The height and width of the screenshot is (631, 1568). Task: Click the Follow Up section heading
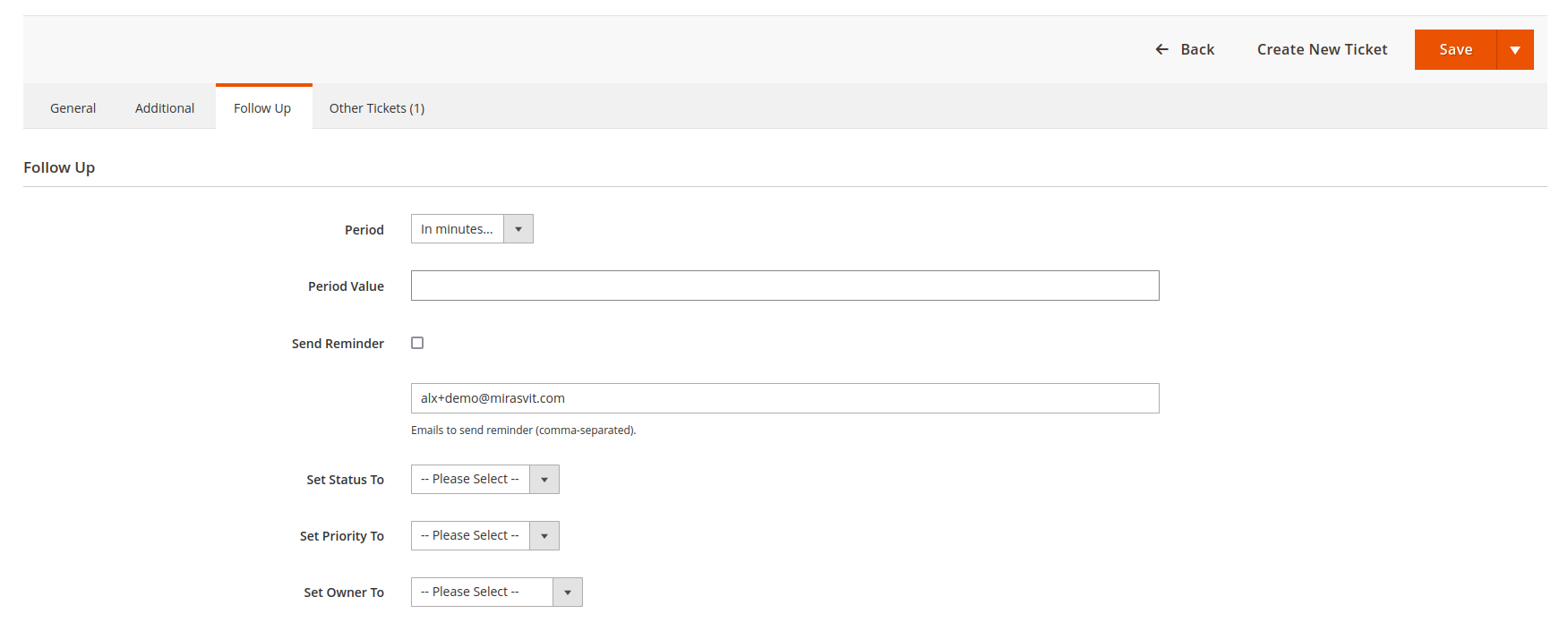click(59, 167)
